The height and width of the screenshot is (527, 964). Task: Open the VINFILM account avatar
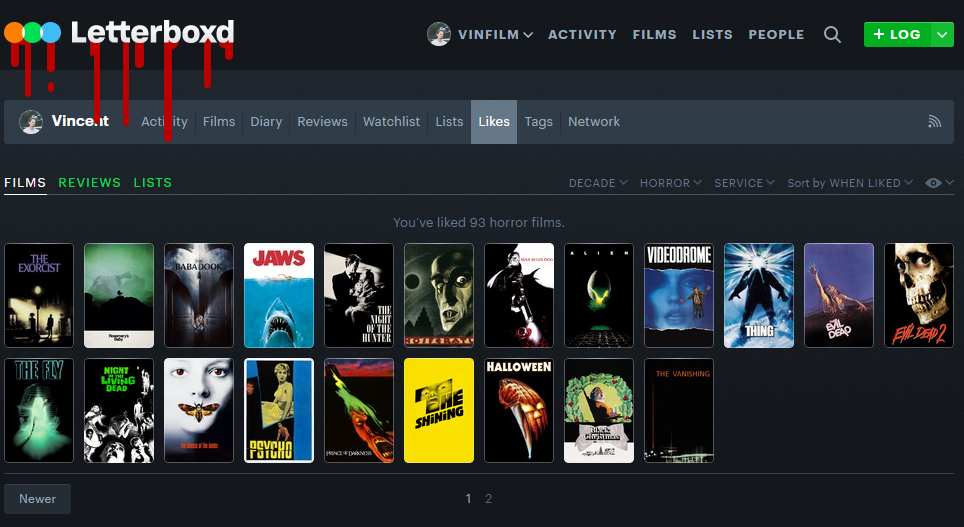click(x=439, y=34)
